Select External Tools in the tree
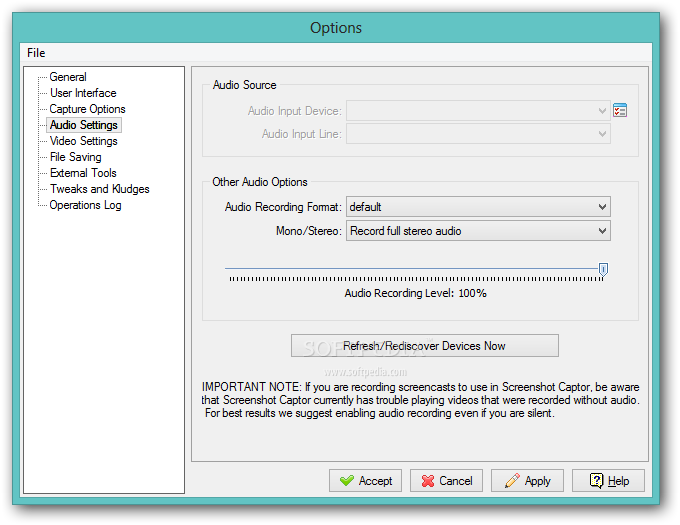Image resolution: width=680 pixels, height=525 pixels. pos(83,173)
